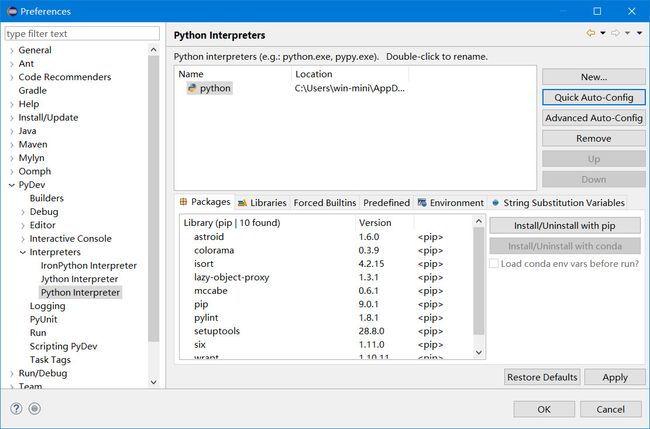The image size is (650, 429).
Task: Select PyUnit under PyDev
Action: pyautogui.click(x=44, y=320)
